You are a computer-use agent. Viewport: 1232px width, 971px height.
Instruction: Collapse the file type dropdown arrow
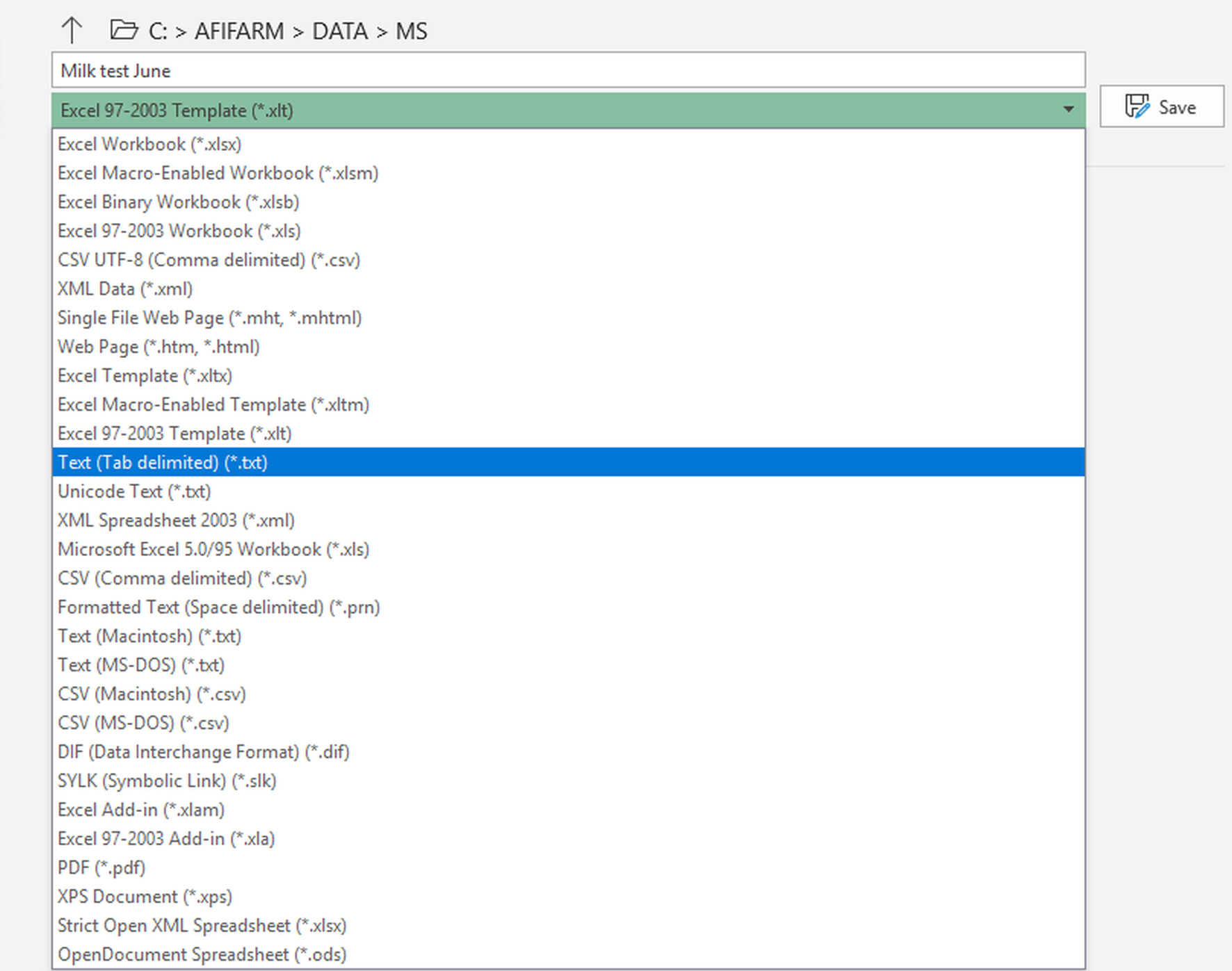[1068, 110]
